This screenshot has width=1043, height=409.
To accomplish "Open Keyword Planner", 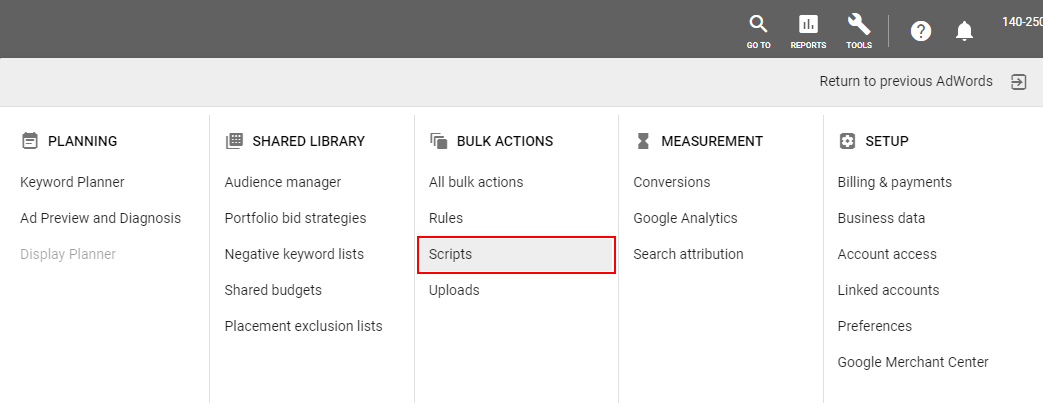I will point(73,182).
